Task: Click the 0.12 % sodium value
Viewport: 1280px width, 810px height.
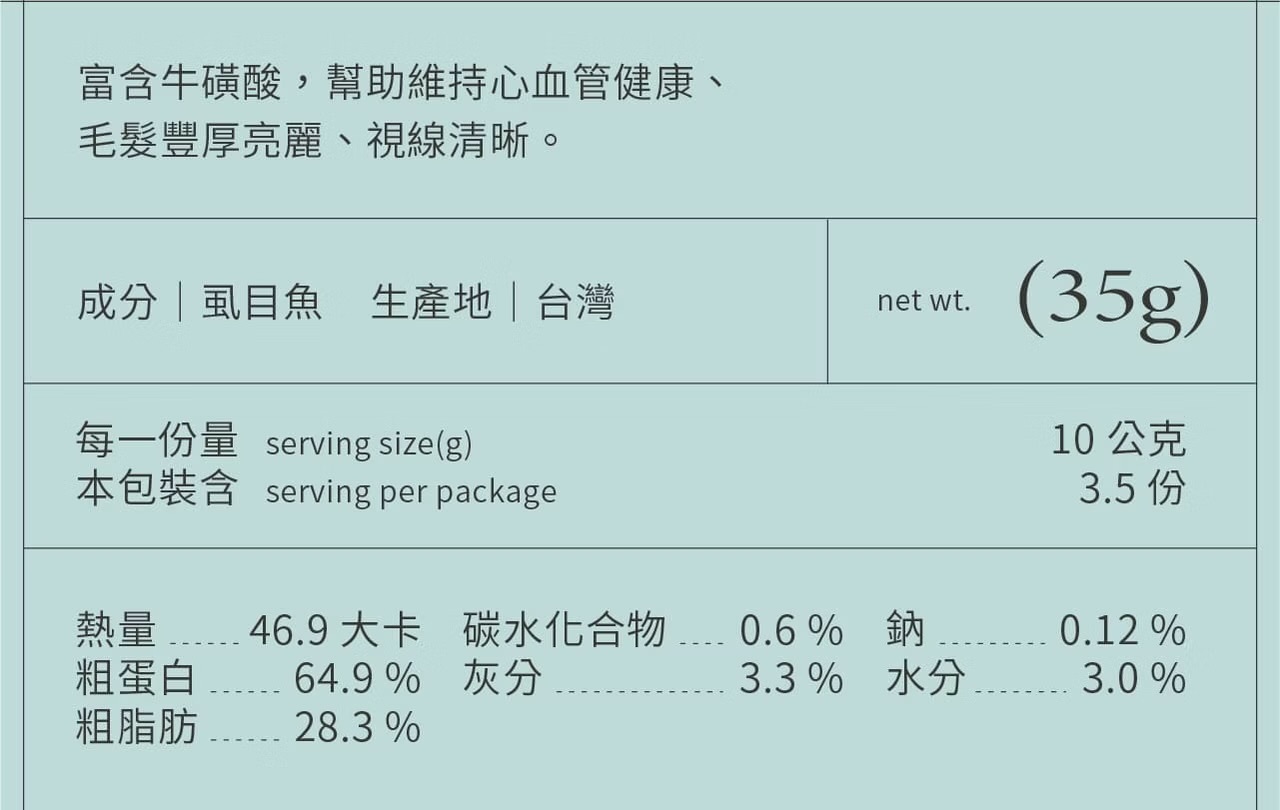Action: point(1122,631)
